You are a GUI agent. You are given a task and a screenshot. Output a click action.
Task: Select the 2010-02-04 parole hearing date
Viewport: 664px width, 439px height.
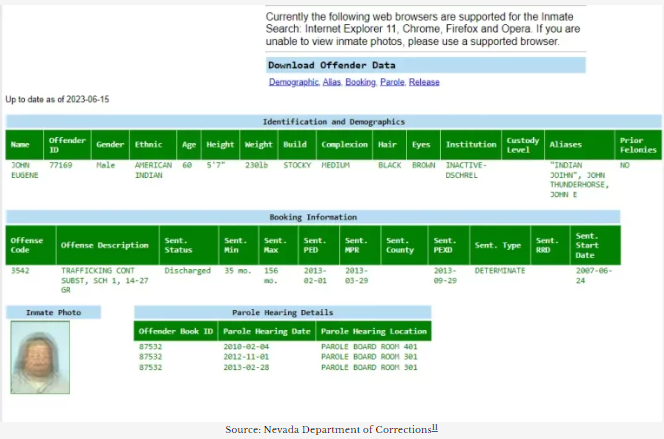pos(246,346)
